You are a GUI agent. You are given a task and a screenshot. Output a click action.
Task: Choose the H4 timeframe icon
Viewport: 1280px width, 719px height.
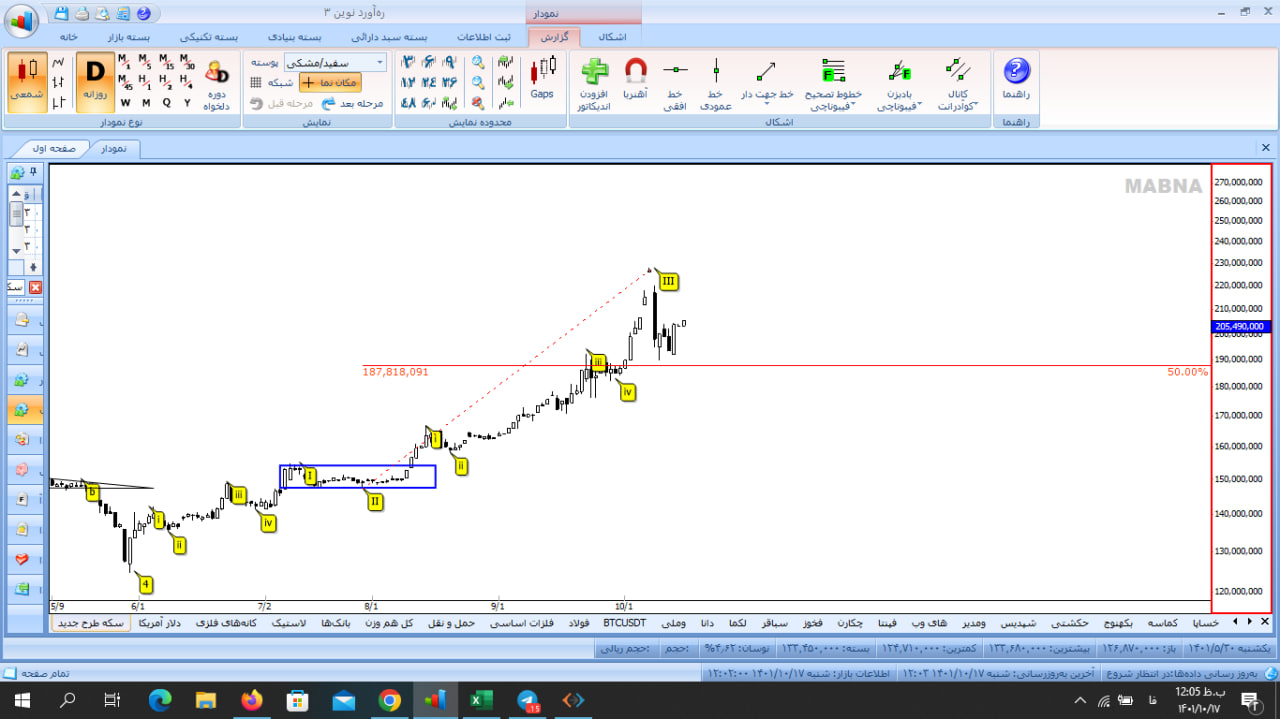pyautogui.click(x=188, y=82)
